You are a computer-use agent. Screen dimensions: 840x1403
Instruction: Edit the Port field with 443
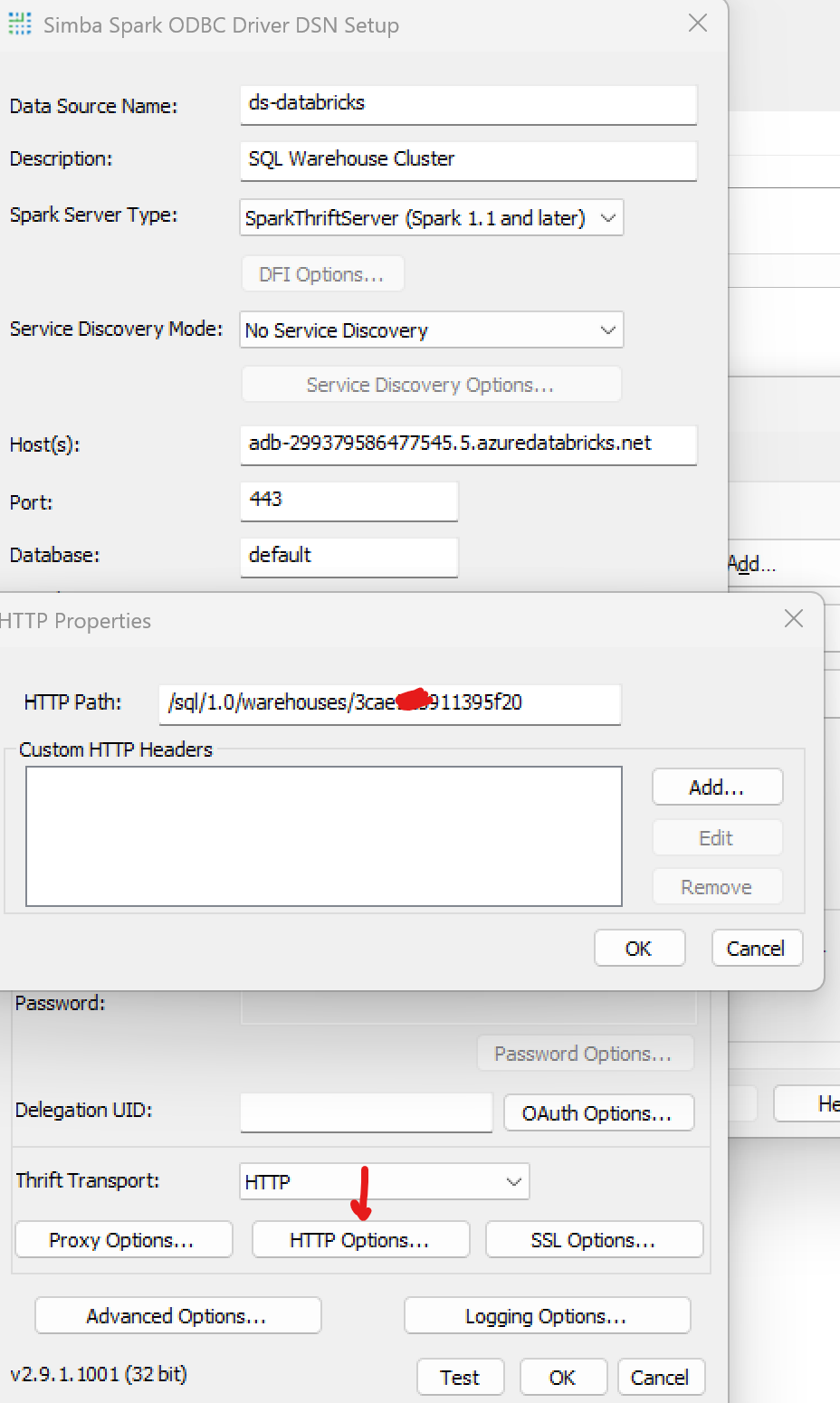pos(349,501)
